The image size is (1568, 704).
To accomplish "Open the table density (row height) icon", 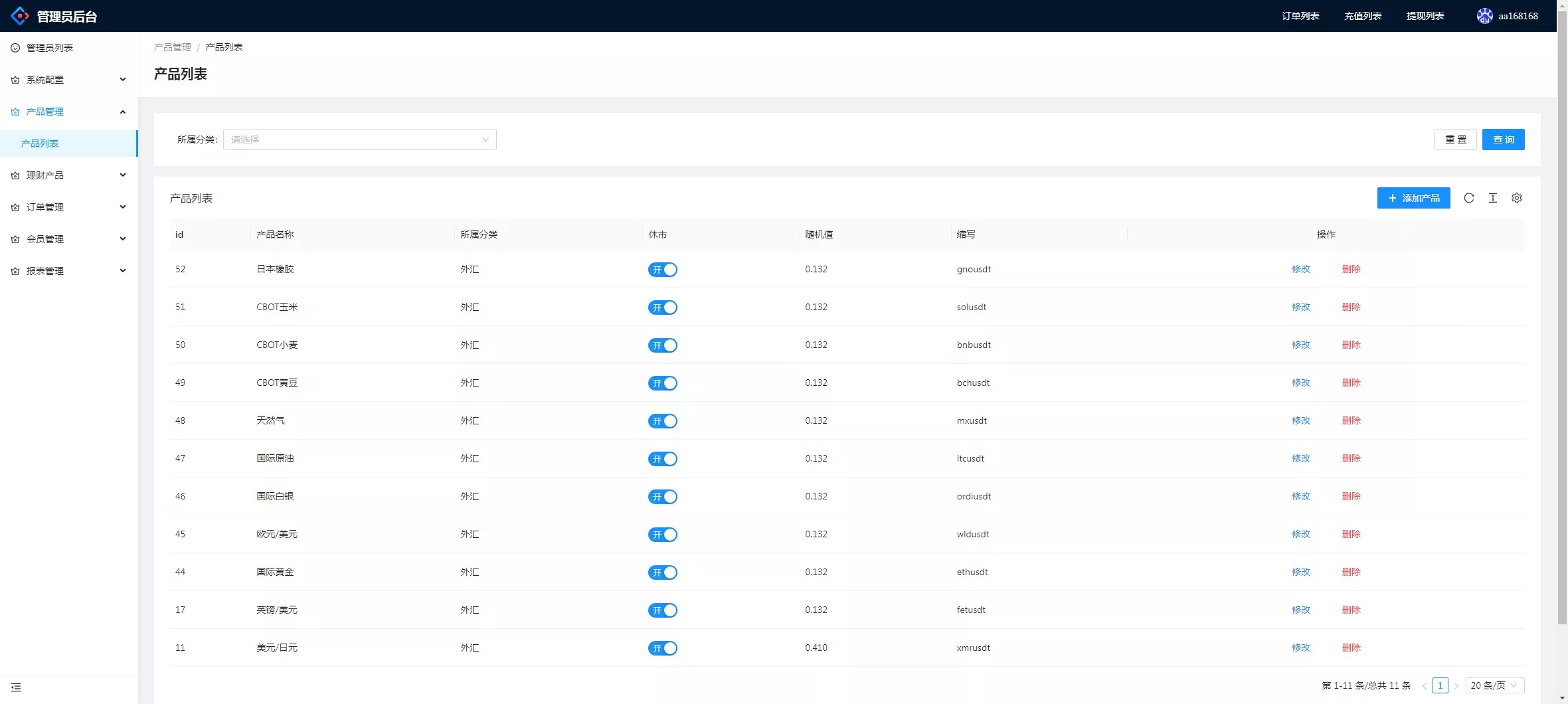I will click(1492, 198).
